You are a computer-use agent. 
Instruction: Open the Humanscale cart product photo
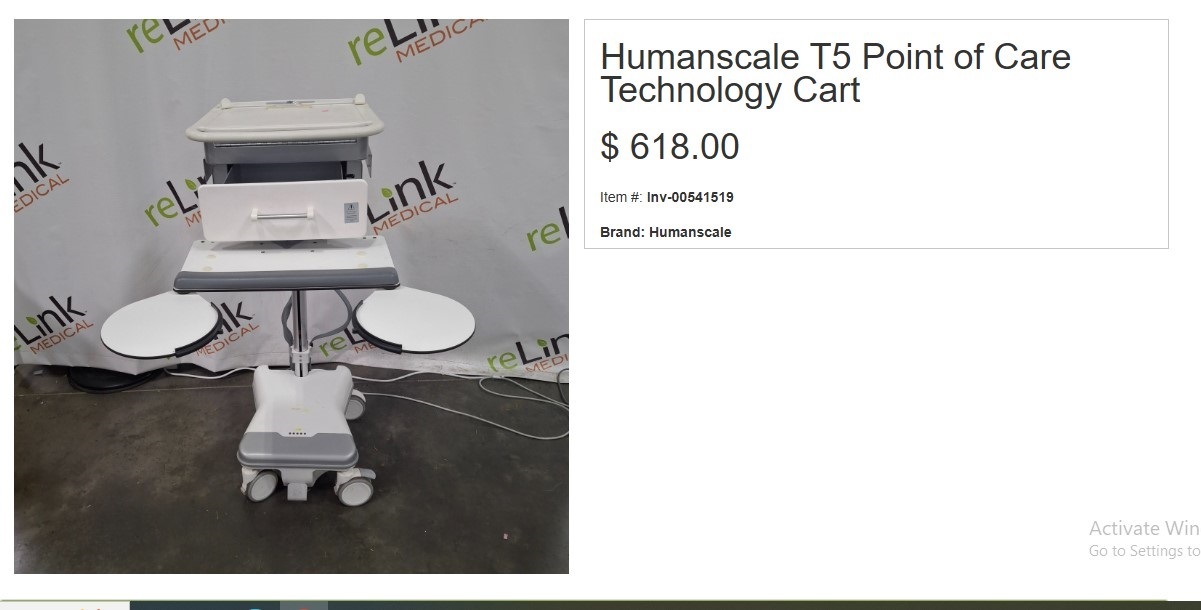tap(291, 296)
